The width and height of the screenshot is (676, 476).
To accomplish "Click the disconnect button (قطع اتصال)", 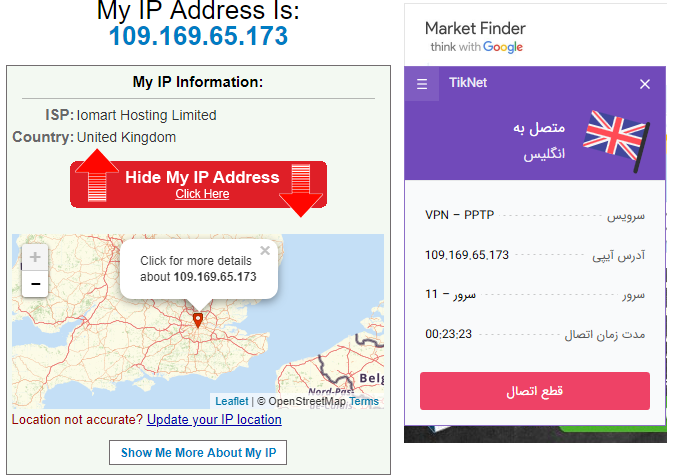I will click(x=535, y=390).
